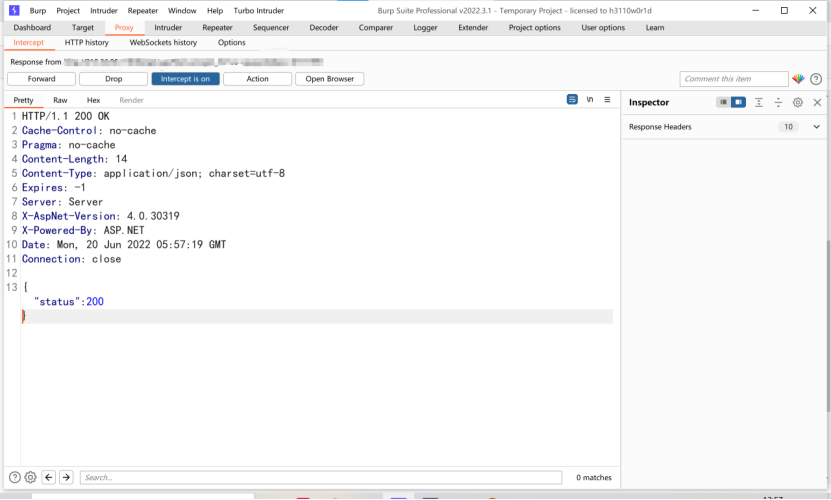The height and width of the screenshot is (500, 831).
Task: Open the help icon beside the comment field
Action: click(x=816, y=79)
